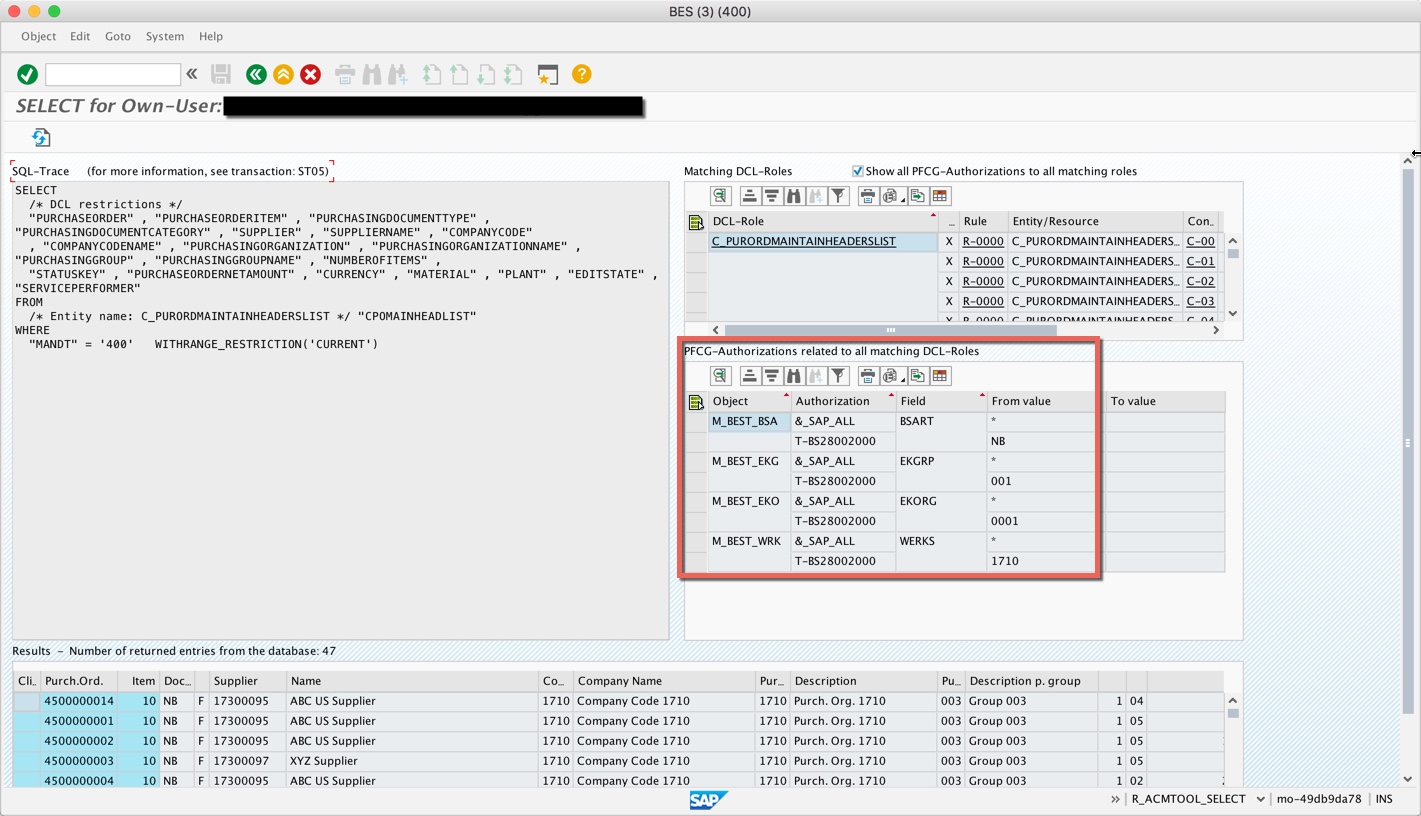The image size is (1421, 816).
Task: Apply a filter using the funnel icon
Action: 839,195
